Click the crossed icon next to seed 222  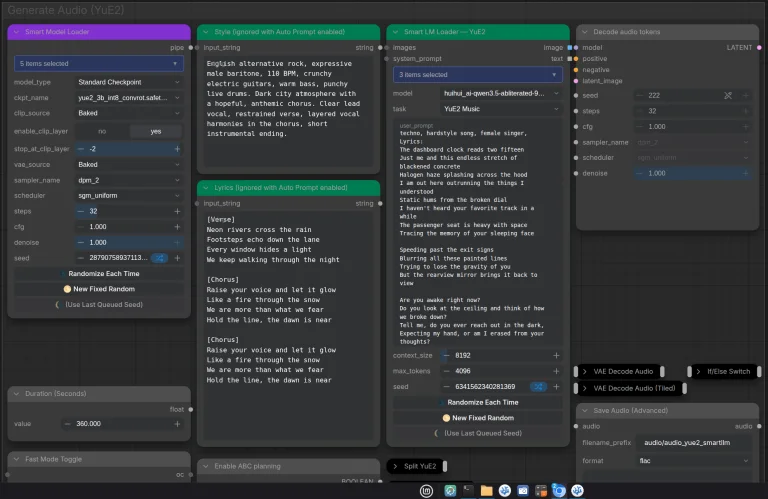[x=728, y=95]
